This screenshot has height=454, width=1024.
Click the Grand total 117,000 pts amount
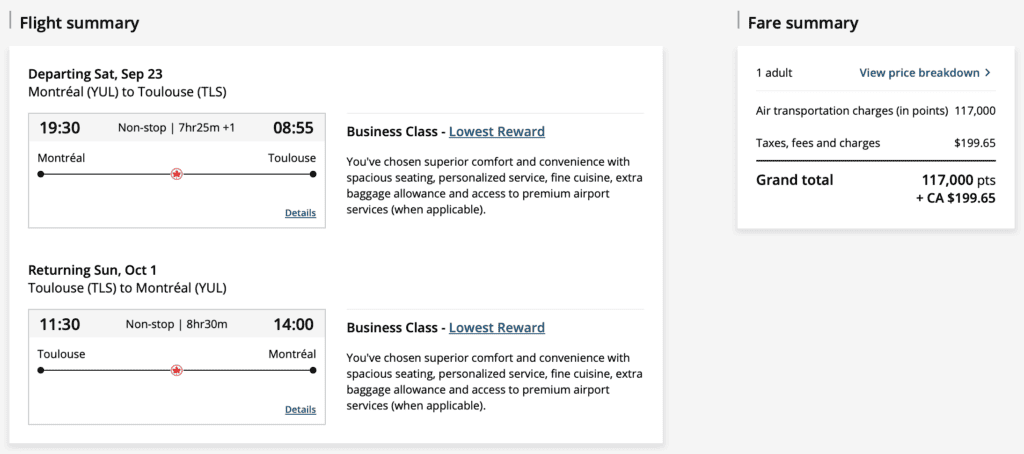(x=957, y=180)
